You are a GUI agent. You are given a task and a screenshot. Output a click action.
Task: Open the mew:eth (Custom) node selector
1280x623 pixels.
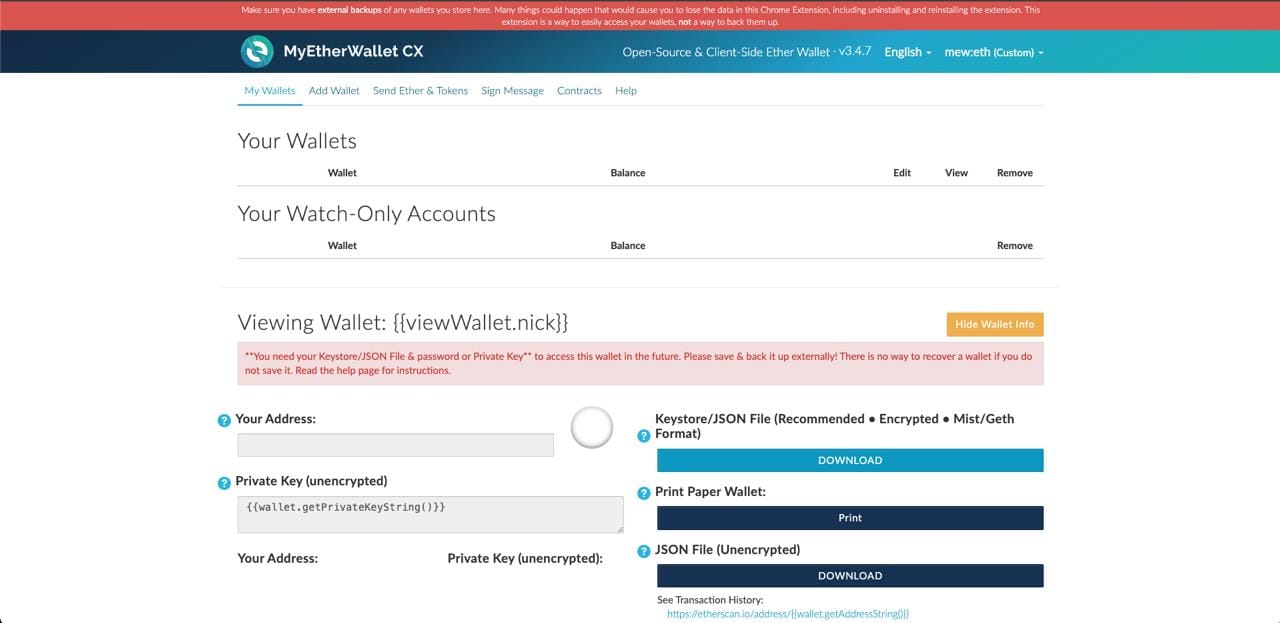[993, 52]
